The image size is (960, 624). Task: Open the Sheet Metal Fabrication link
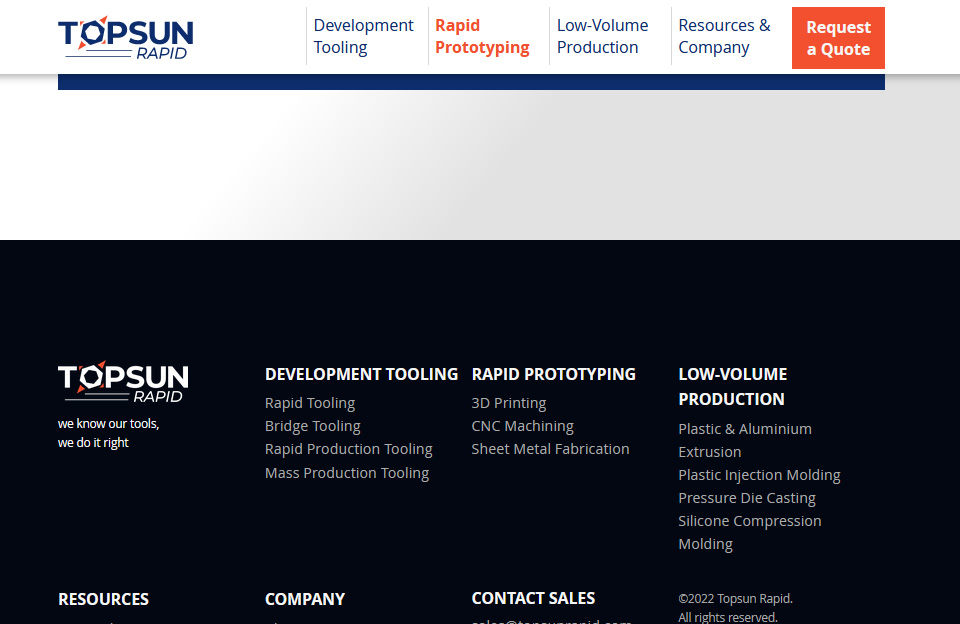click(550, 449)
